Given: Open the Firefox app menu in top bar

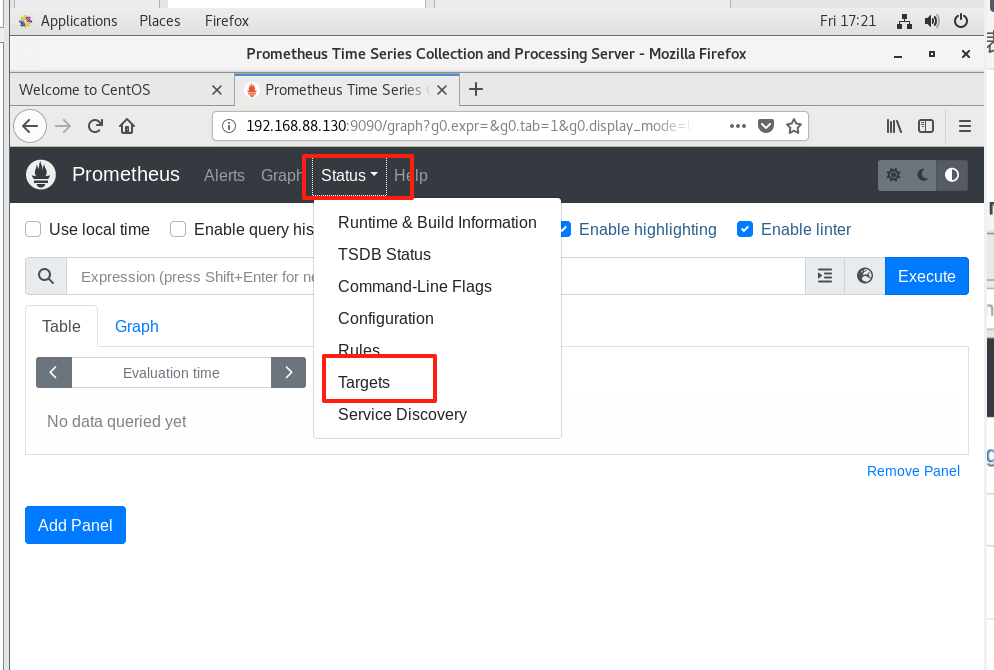Looking at the screenshot, I should [226, 21].
